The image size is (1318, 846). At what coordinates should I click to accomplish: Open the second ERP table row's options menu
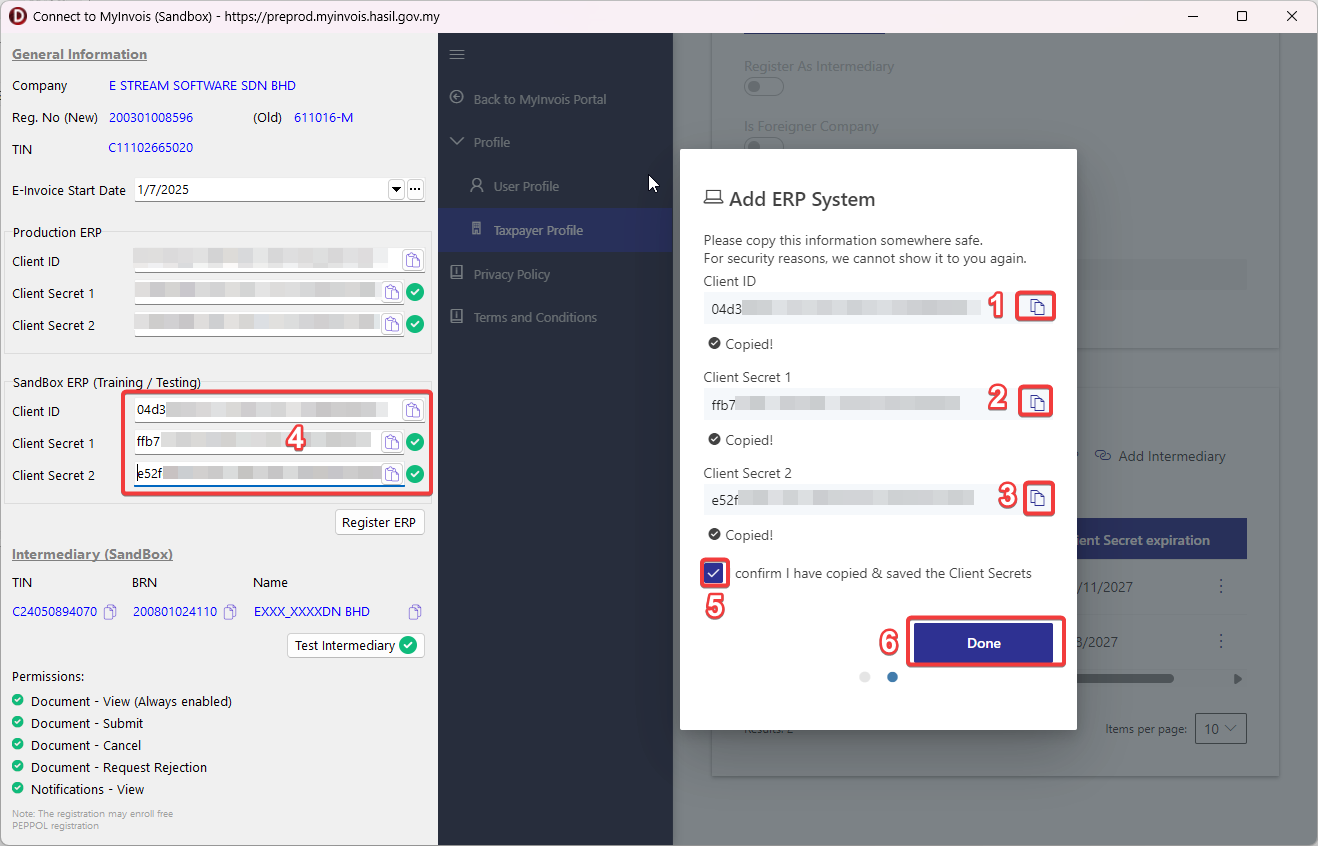1221,641
